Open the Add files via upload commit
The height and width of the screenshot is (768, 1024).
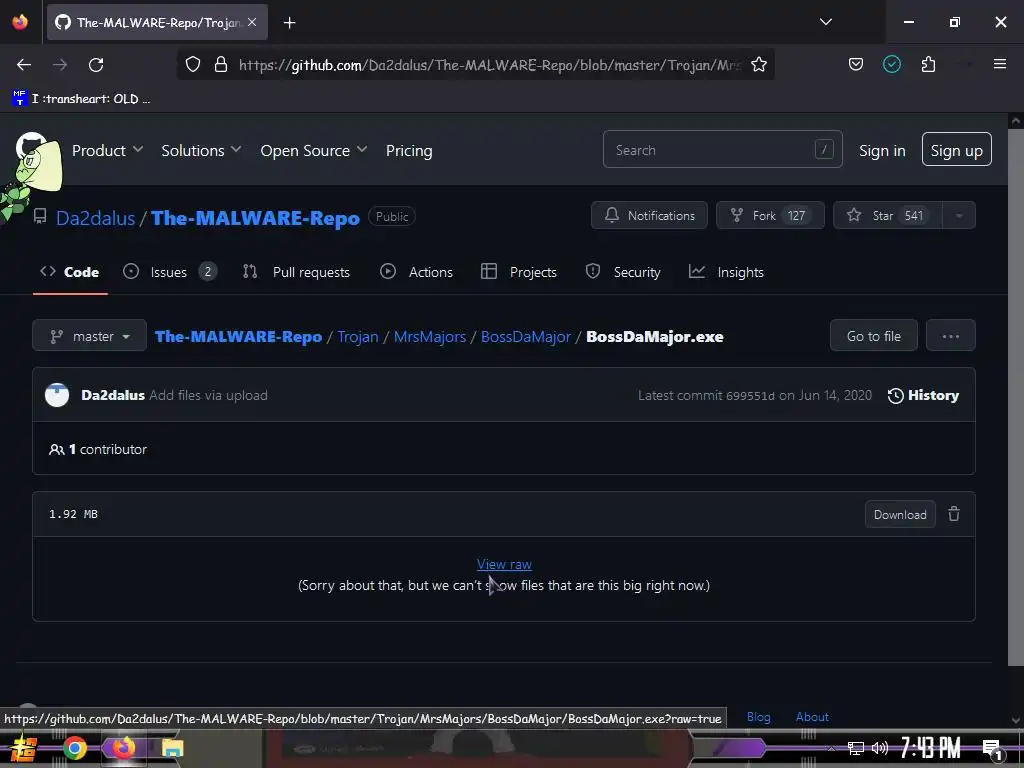(x=208, y=395)
